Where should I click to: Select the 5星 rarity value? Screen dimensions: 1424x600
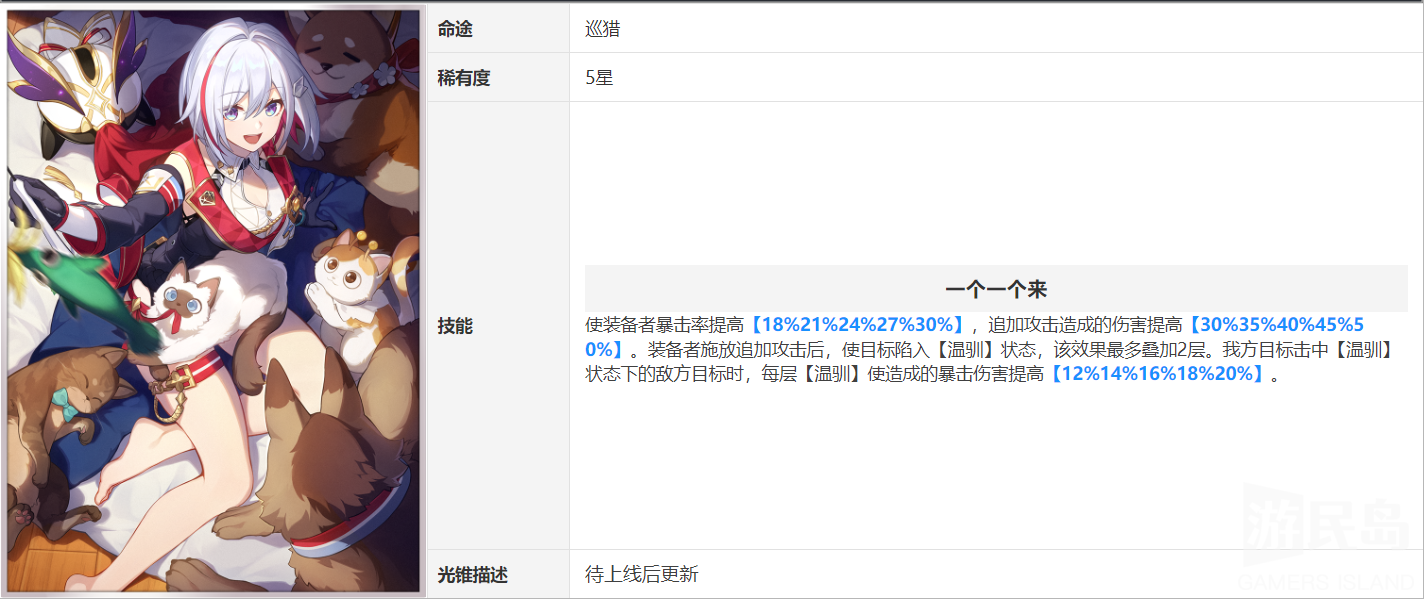coord(599,77)
